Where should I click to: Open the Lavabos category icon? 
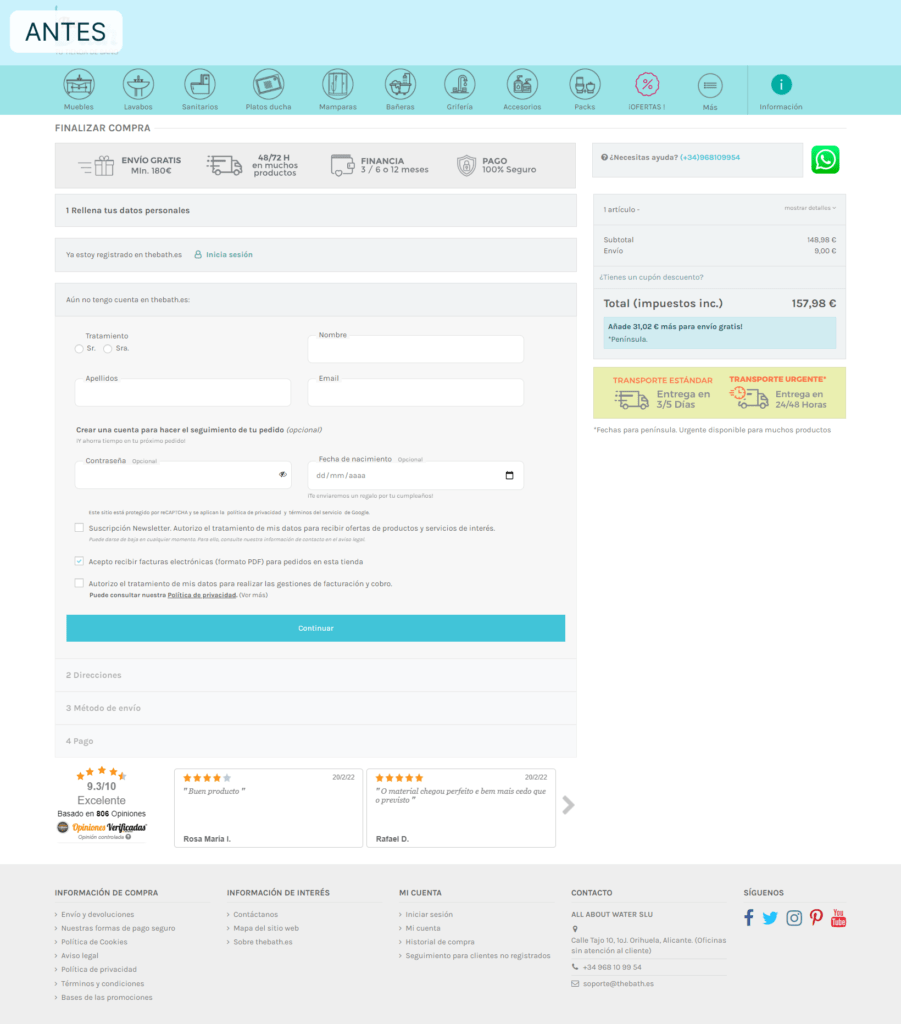(x=138, y=85)
